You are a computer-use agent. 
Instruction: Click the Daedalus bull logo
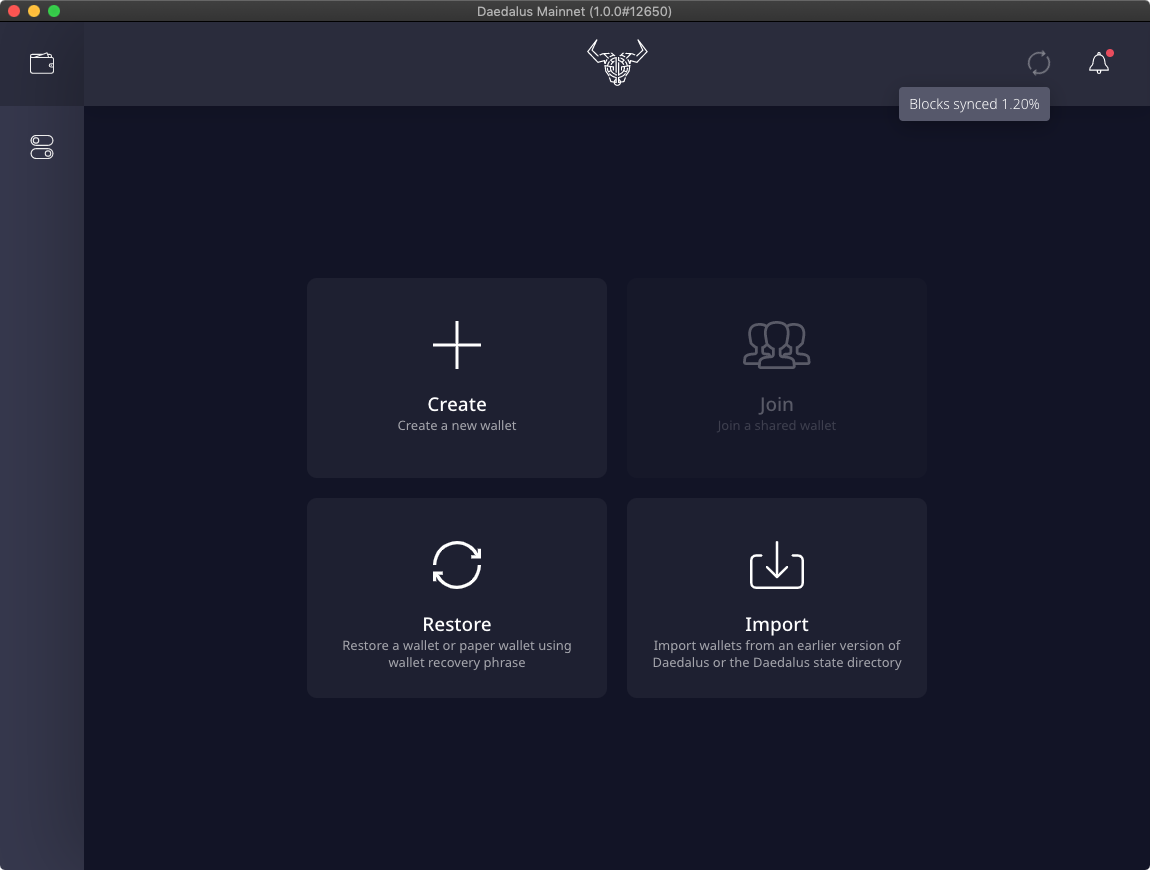(617, 62)
